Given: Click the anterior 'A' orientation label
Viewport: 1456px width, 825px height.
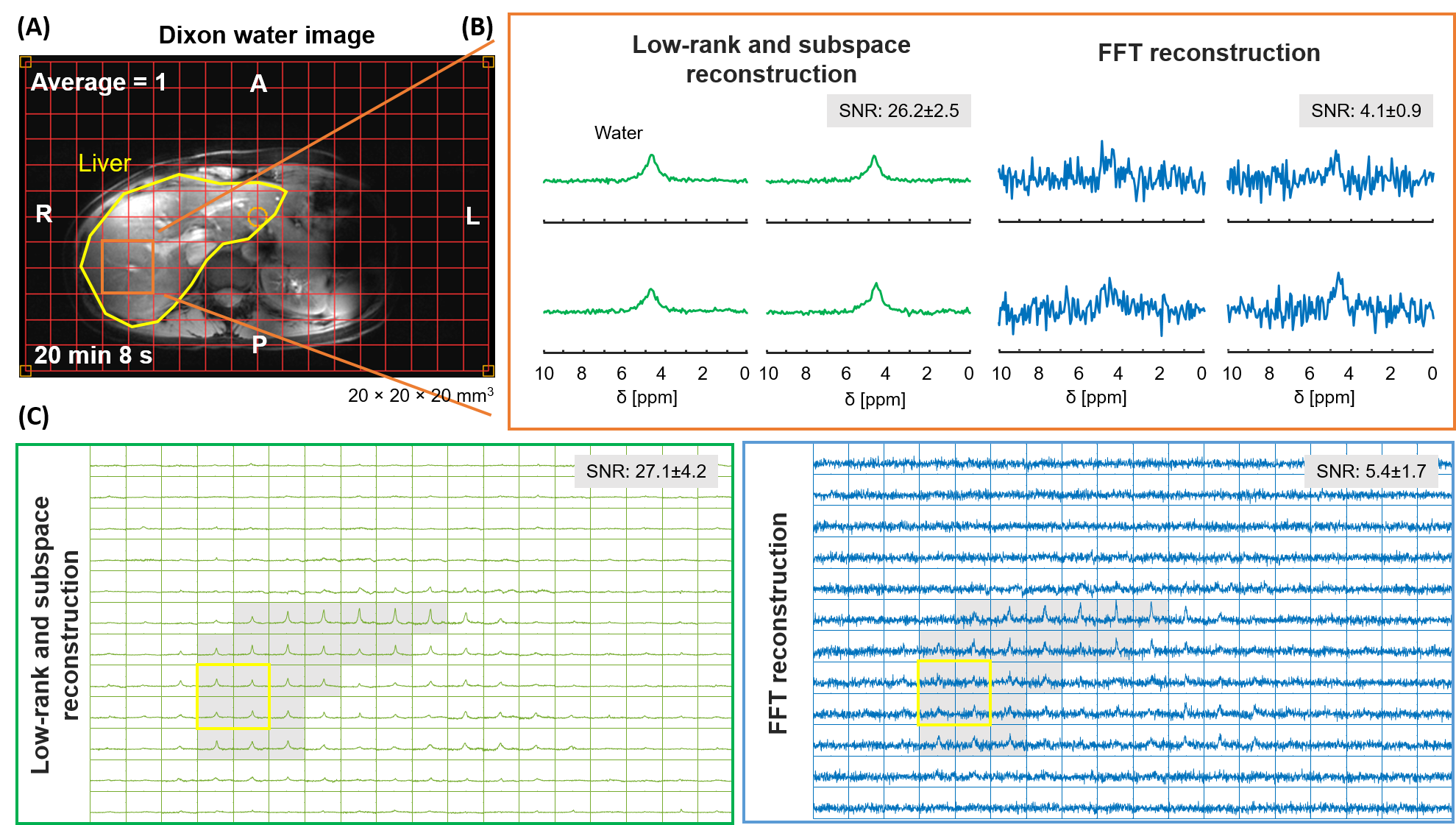Looking at the screenshot, I should [x=258, y=84].
